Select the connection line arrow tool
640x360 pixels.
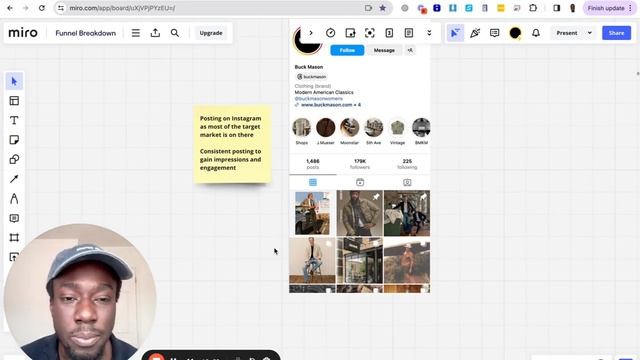pos(14,179)
